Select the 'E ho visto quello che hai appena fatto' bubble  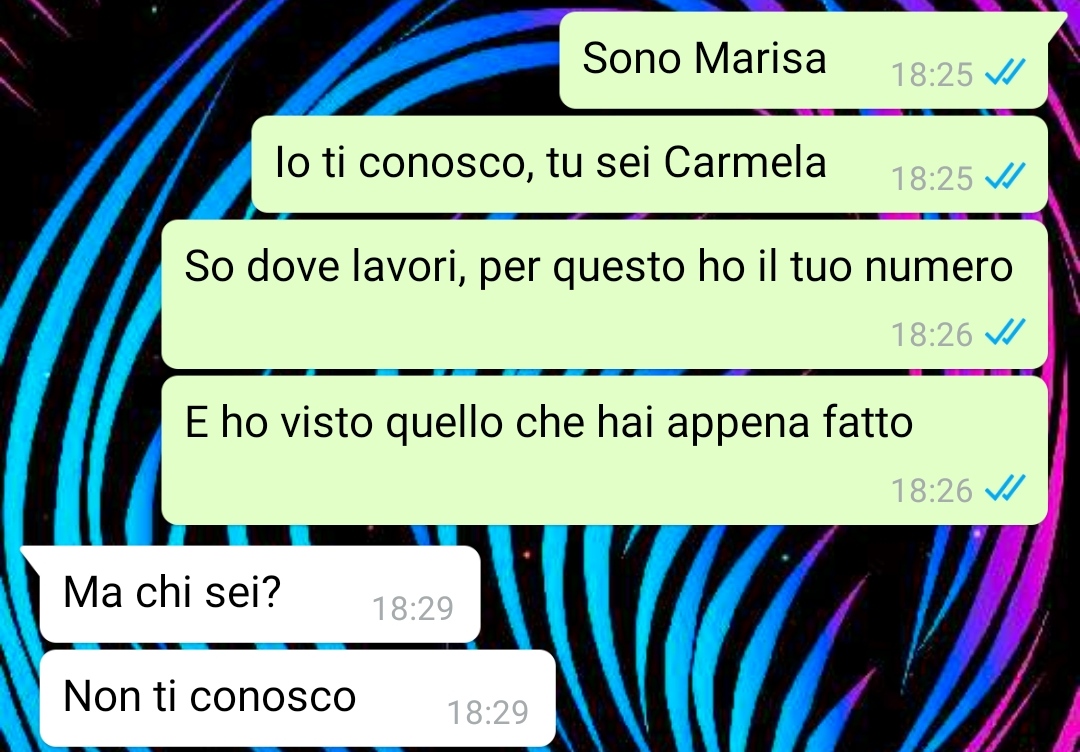605,450
